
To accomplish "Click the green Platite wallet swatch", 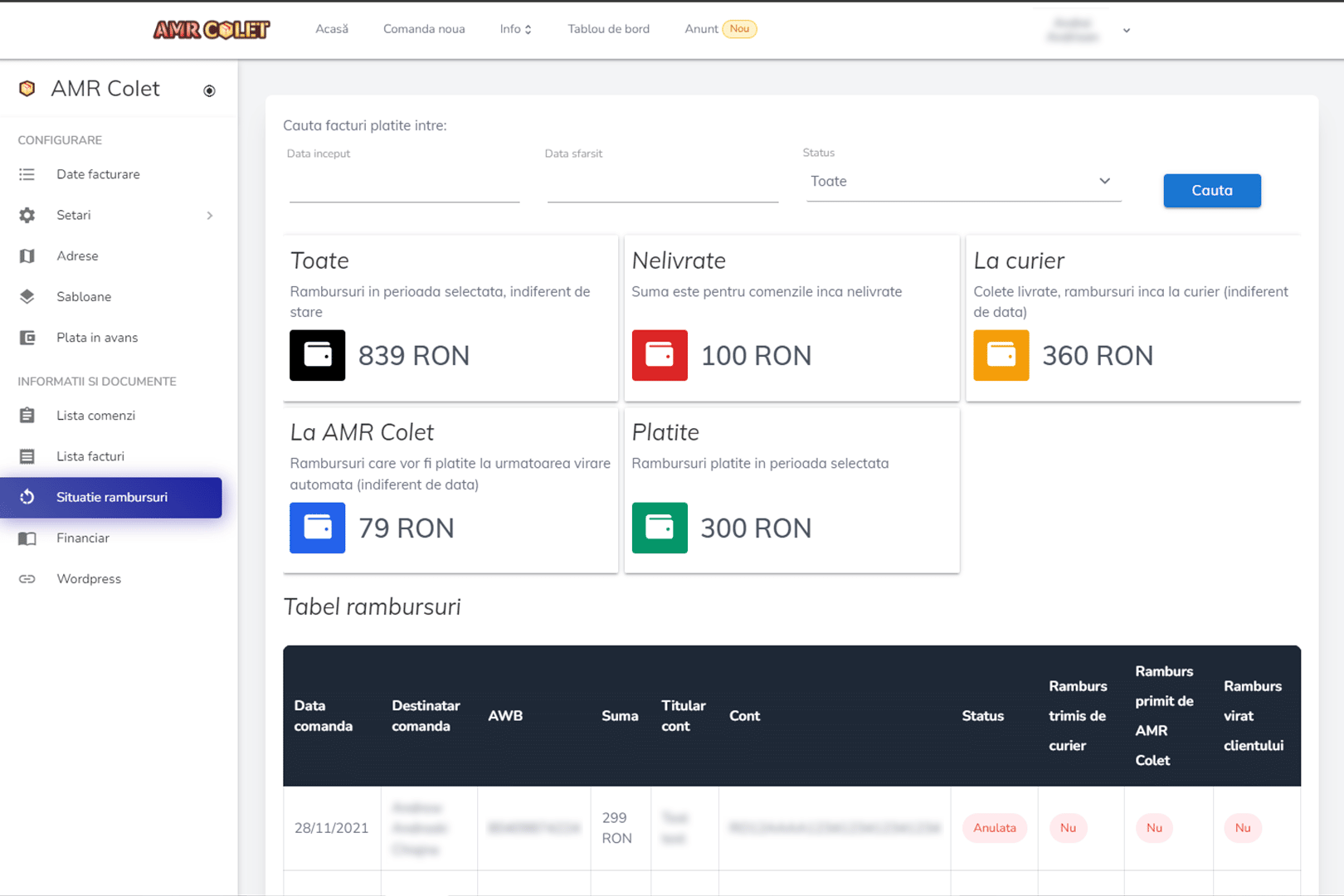I will coord(660,528).
